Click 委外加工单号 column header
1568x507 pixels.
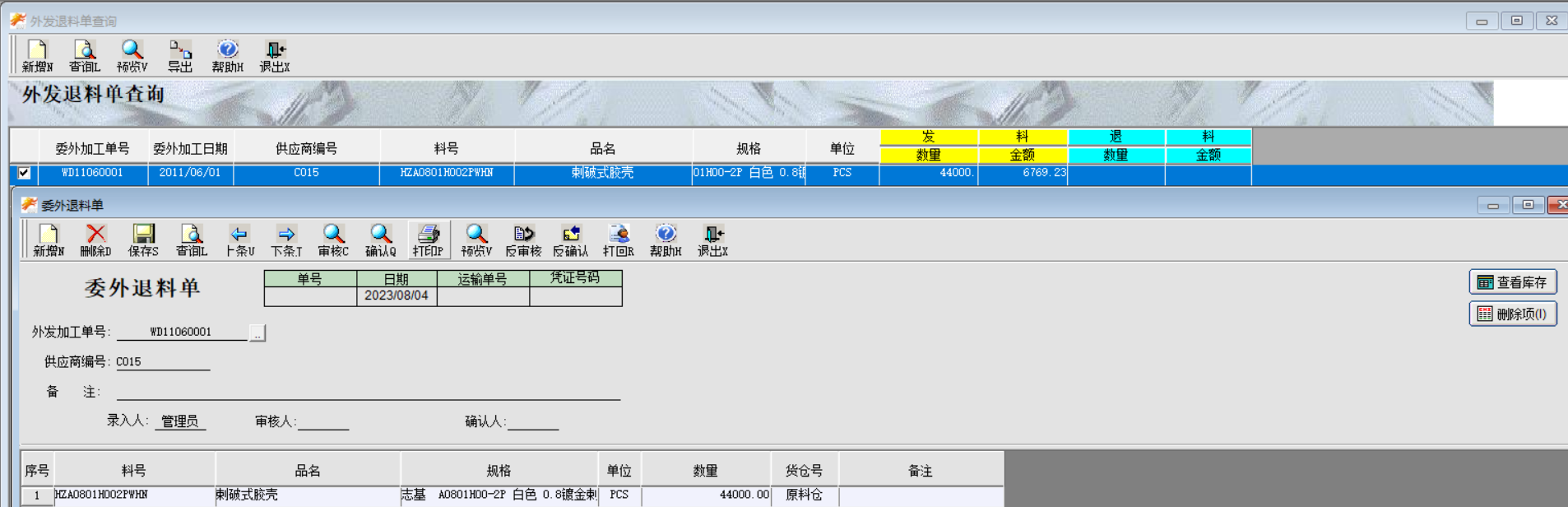coord(92,148)
